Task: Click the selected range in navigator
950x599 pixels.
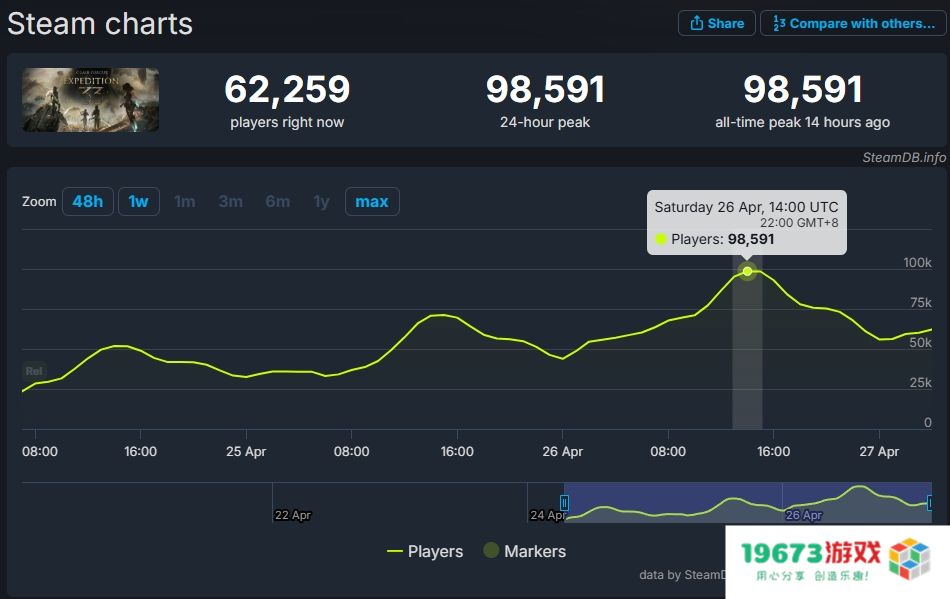Action: tap(748, 503)
